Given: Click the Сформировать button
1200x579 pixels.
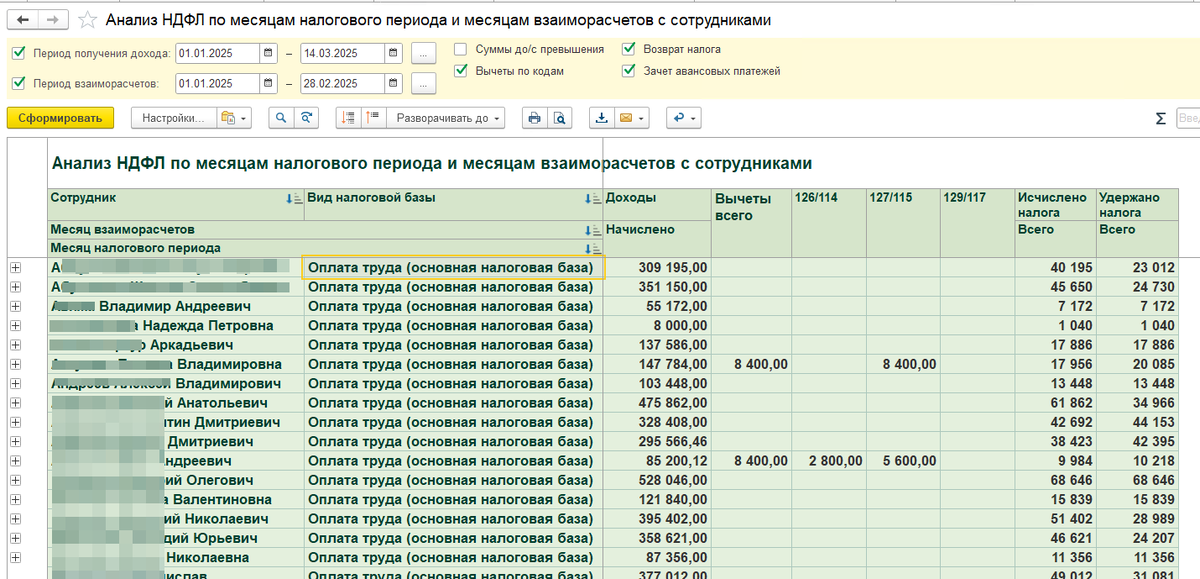Looking at the screenshot, I should 65,118.
